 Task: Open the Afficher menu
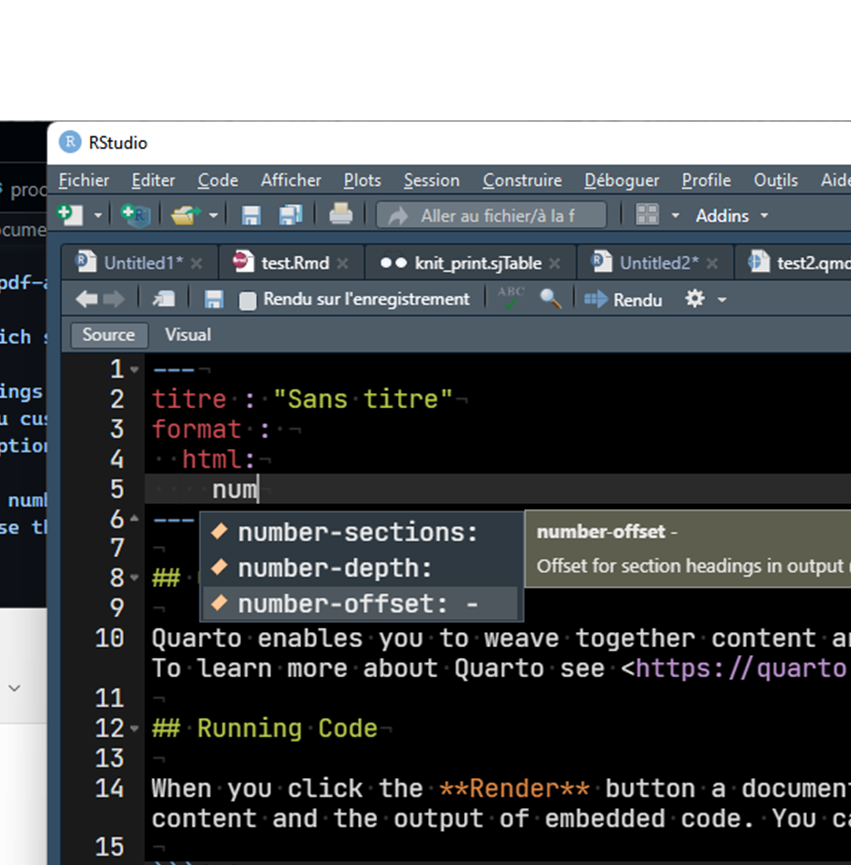click(291, 180)
